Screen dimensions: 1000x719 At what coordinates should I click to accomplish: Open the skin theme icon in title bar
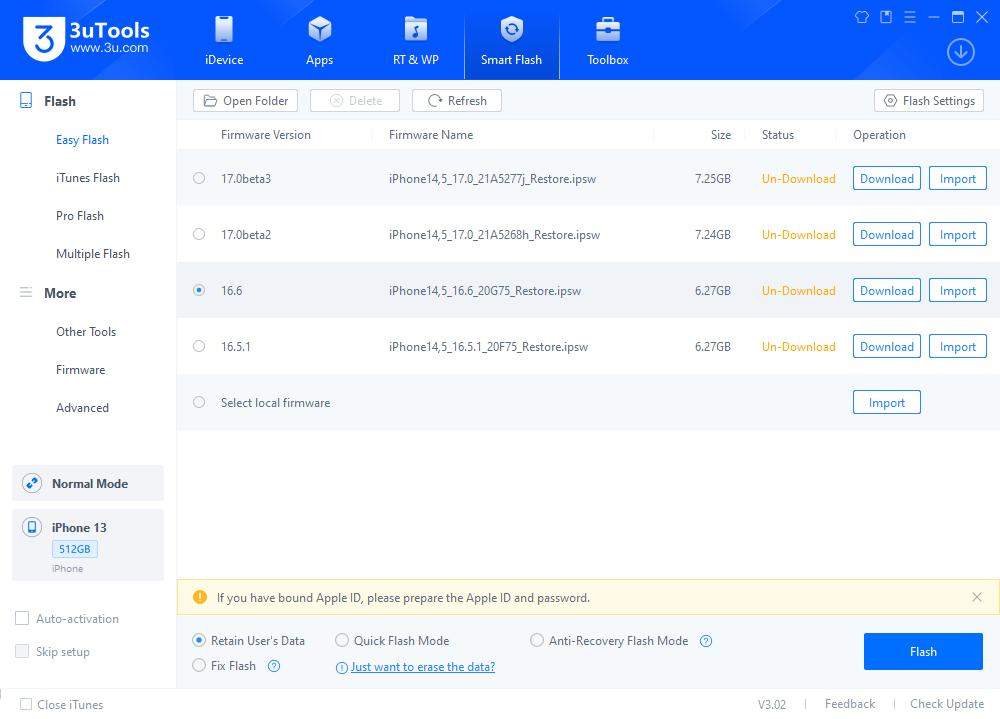862,17
